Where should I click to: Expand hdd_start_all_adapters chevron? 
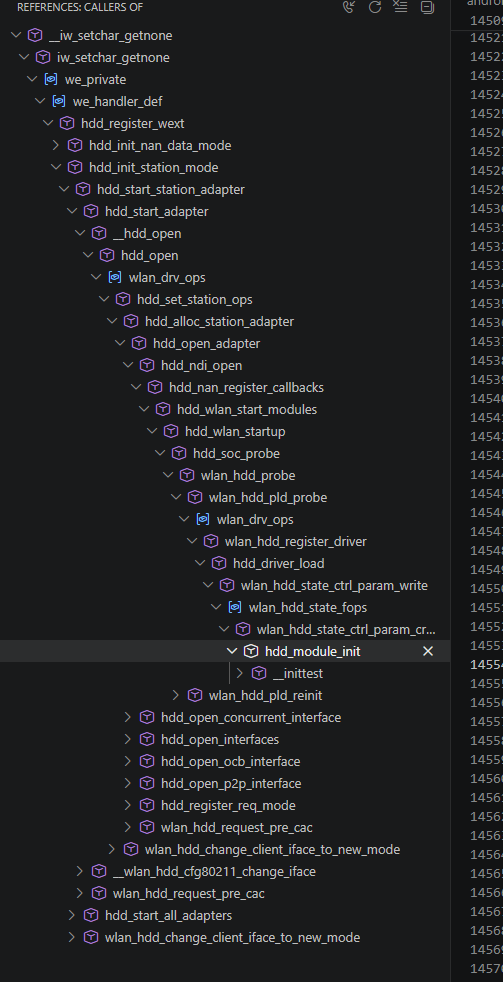click(72, 915)
